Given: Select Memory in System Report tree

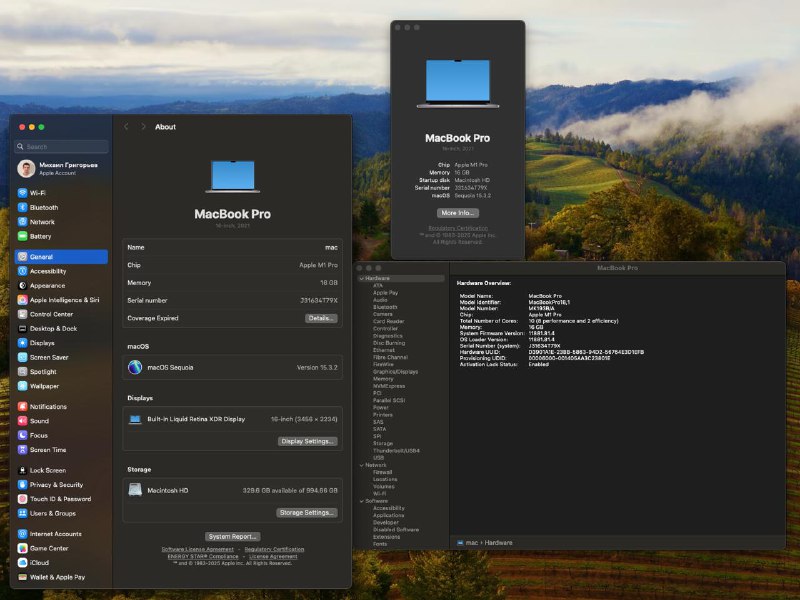Looking at the screenshot, I should pos(383,379).
